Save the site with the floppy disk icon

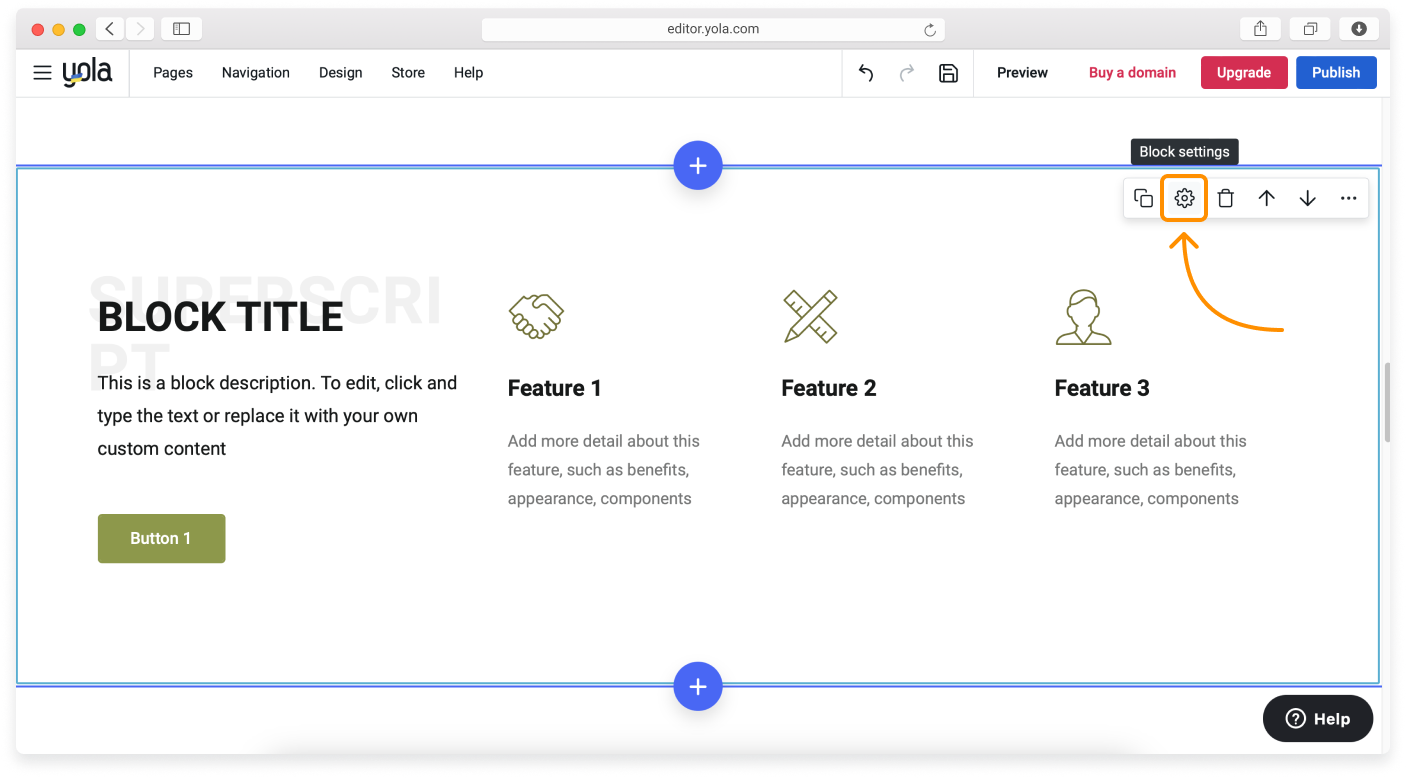click(x=948, y=73)
